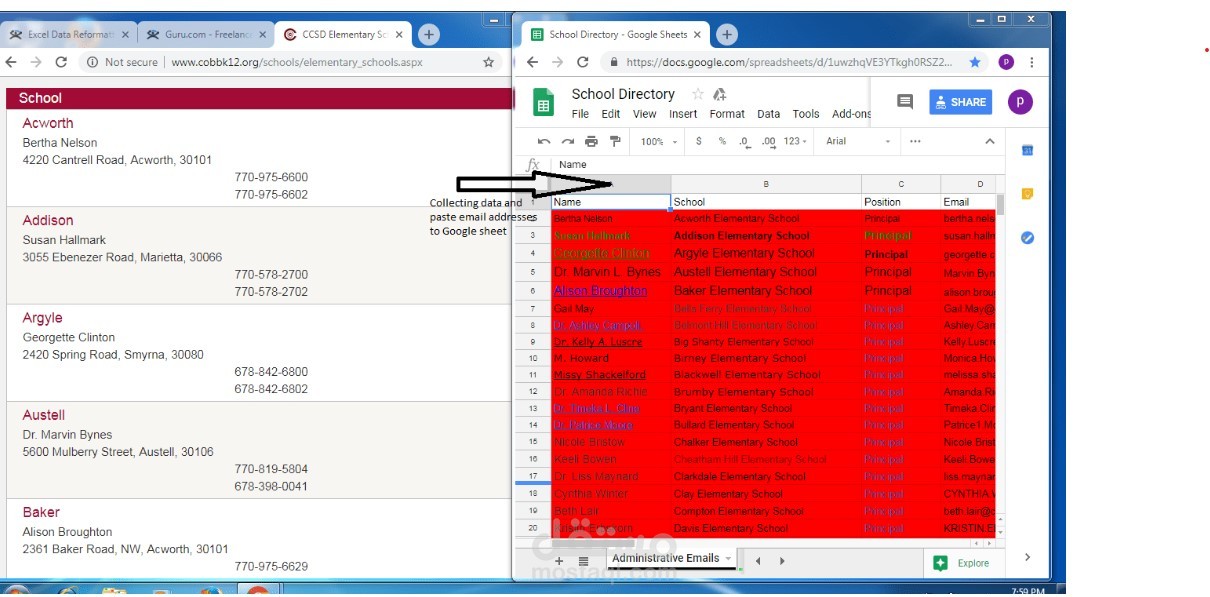Open the Edit menu
The width and height of the screenshot is (1210, 597).
click(611, 114)
